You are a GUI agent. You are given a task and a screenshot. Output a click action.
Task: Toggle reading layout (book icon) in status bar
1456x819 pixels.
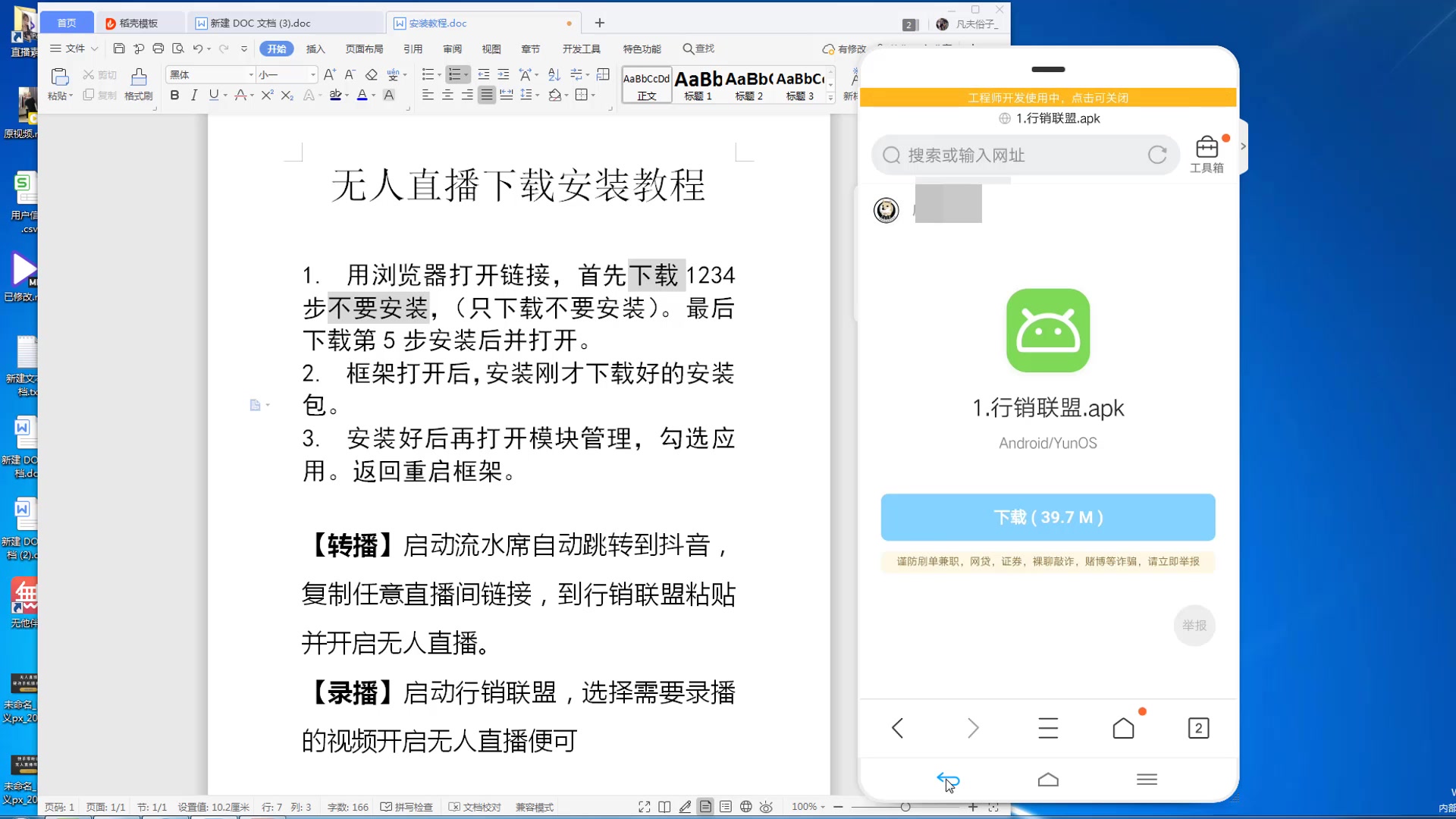664,807
